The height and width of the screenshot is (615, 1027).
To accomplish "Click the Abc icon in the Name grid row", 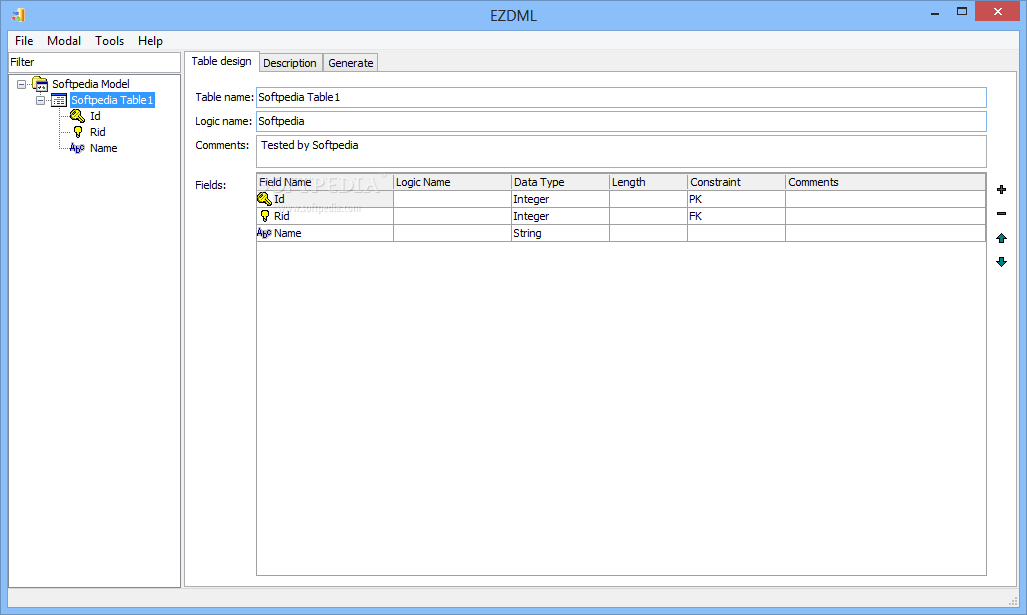I will 264,233.
